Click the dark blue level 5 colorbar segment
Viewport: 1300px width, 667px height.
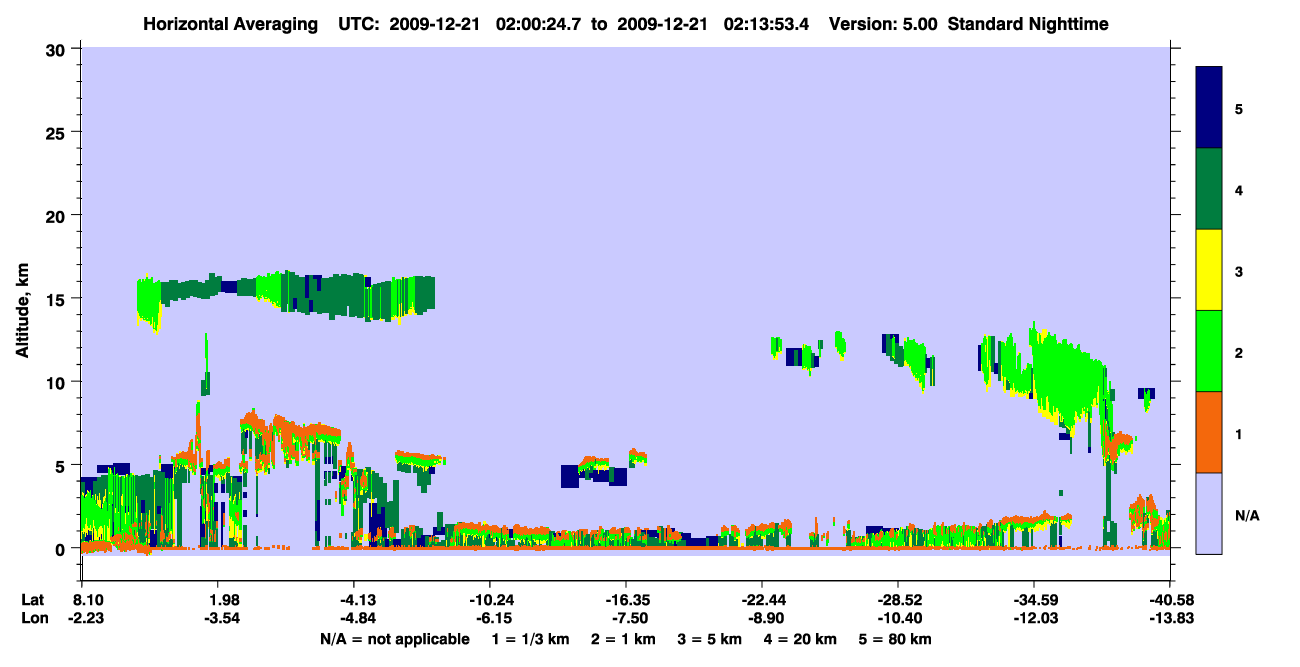pos(1209,108)
